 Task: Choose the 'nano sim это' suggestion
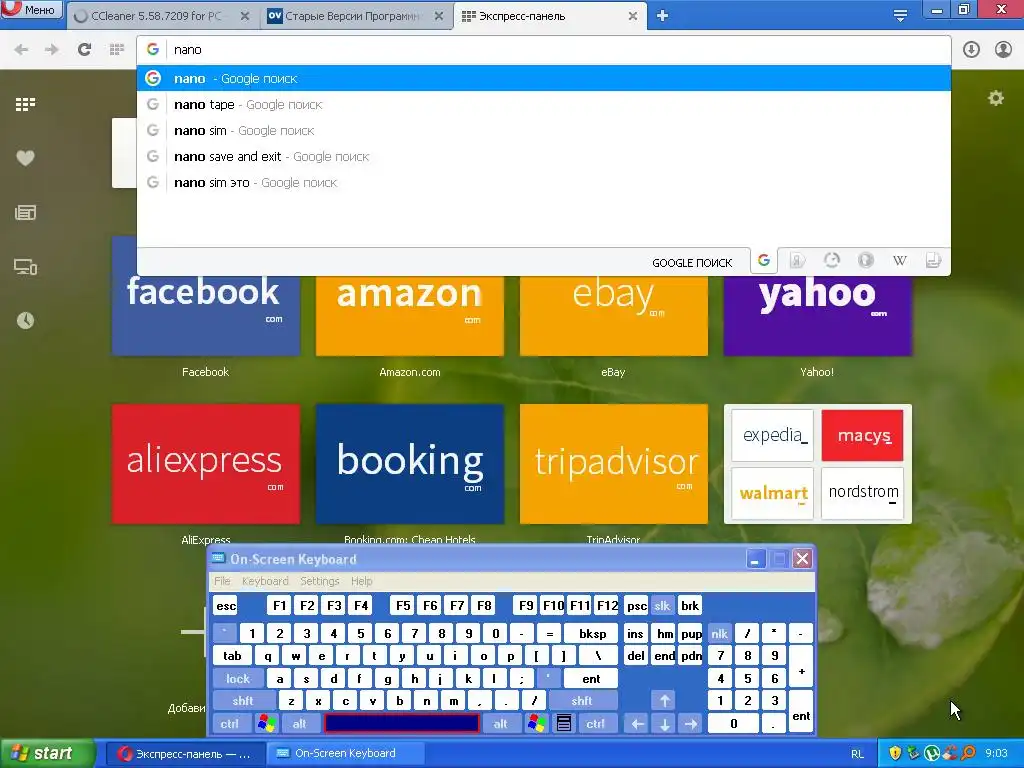543,183
